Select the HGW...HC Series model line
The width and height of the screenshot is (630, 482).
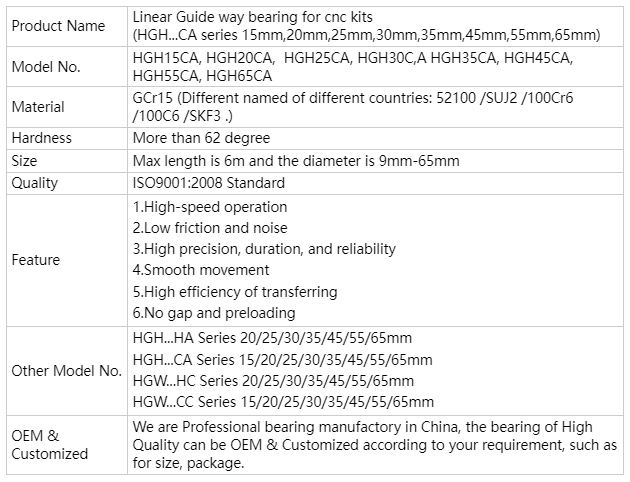coord(273,381)
